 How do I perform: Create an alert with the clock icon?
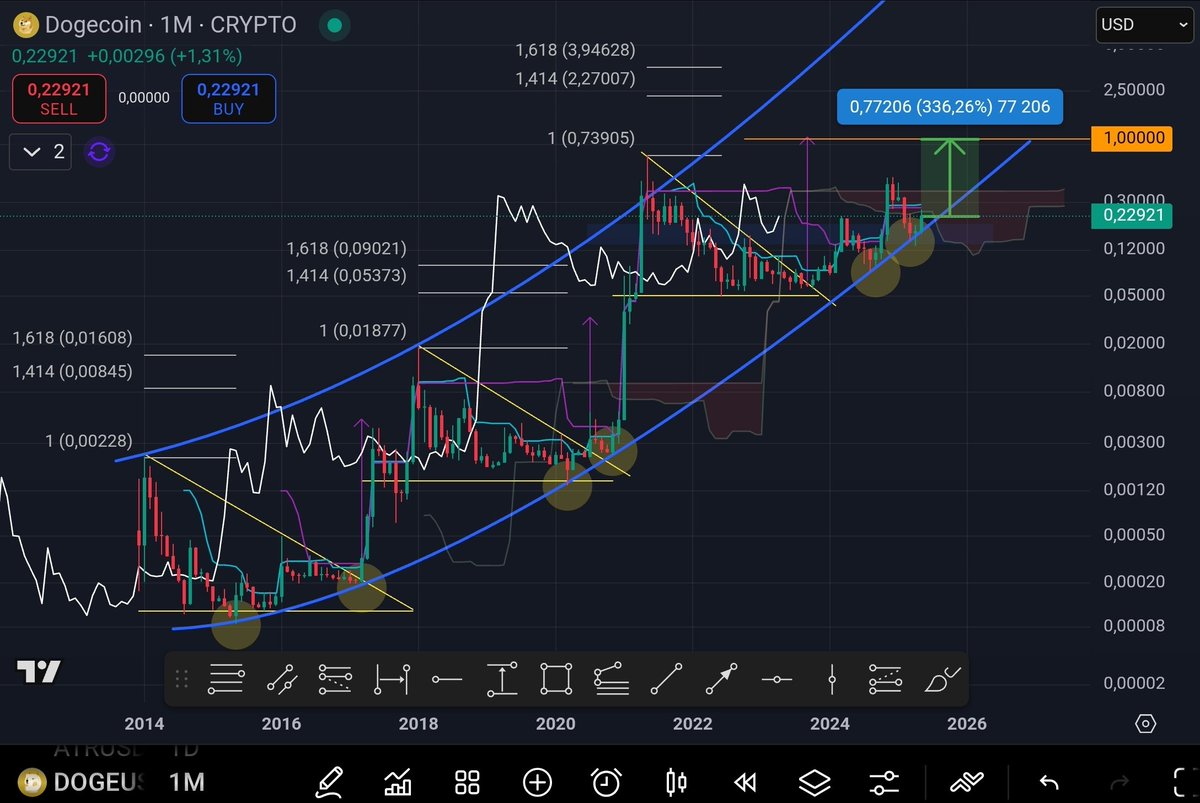(x=606, y=782)
